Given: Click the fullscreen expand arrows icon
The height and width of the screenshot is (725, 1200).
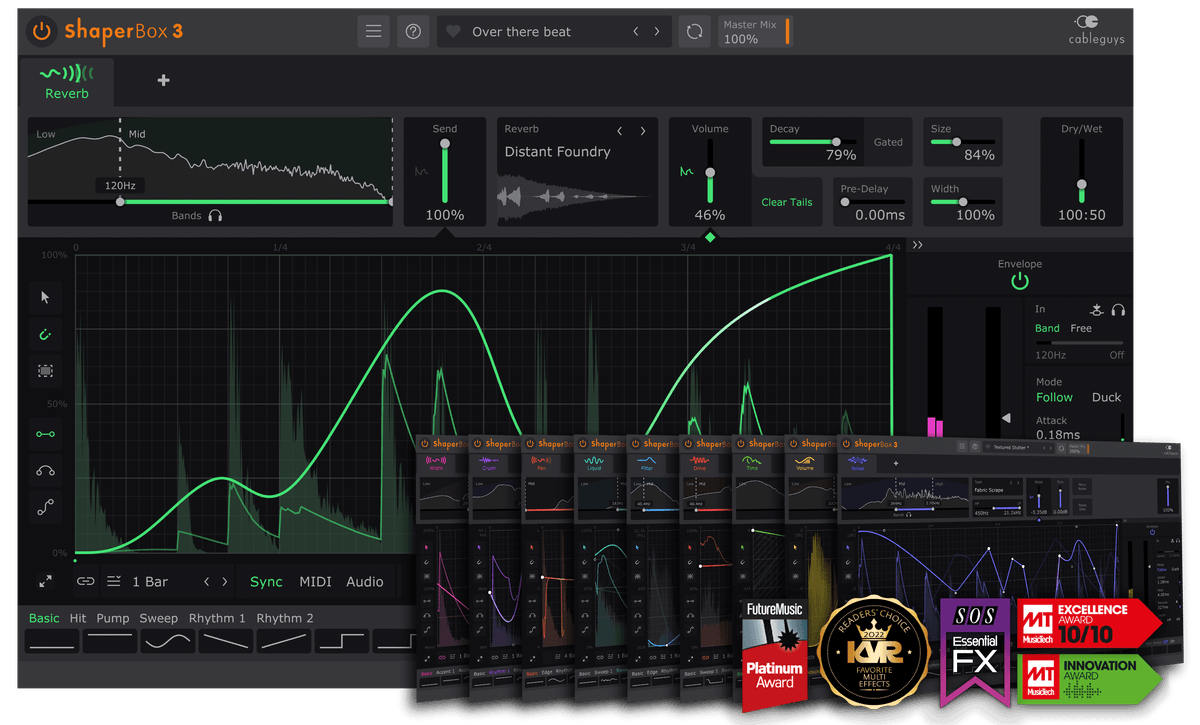Looking at the screenshot, I should tap(45, 581).
